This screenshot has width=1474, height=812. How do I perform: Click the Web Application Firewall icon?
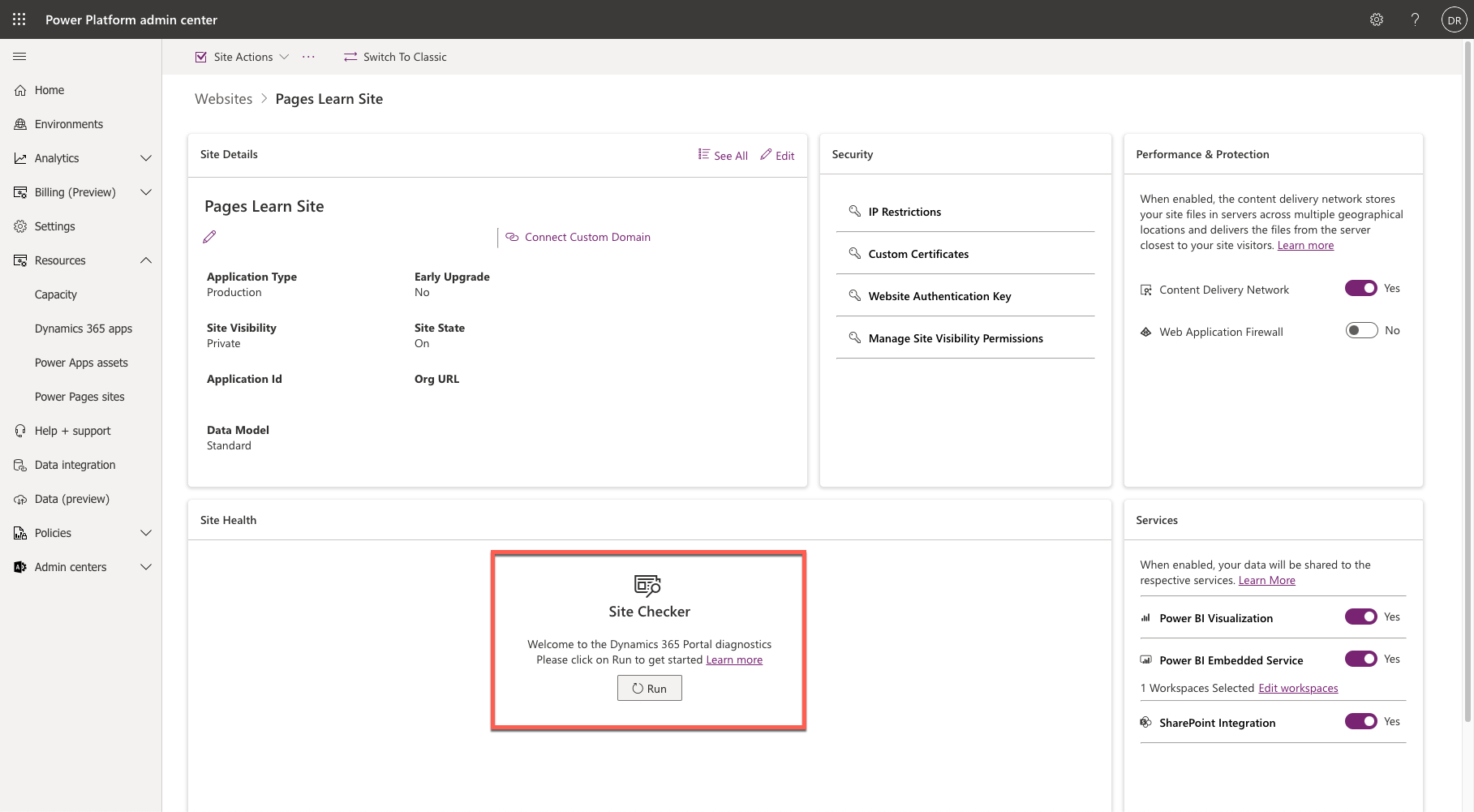tap(1146, 332)
